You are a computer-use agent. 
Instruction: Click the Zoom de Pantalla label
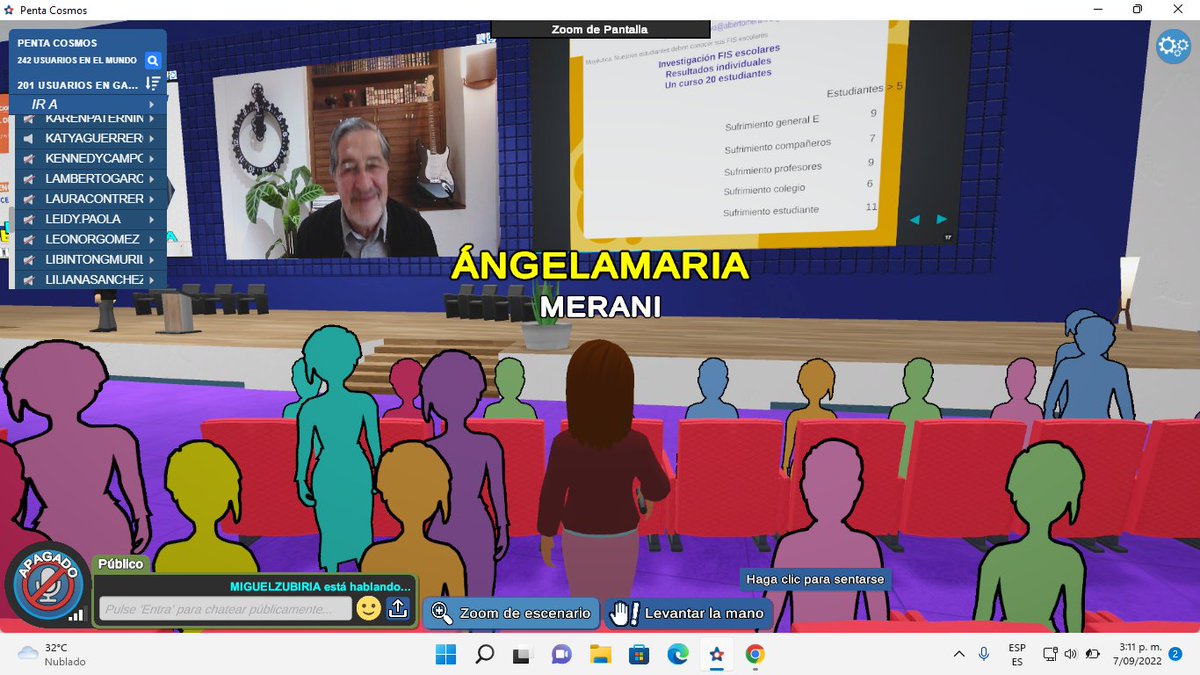tap(600, 29)
